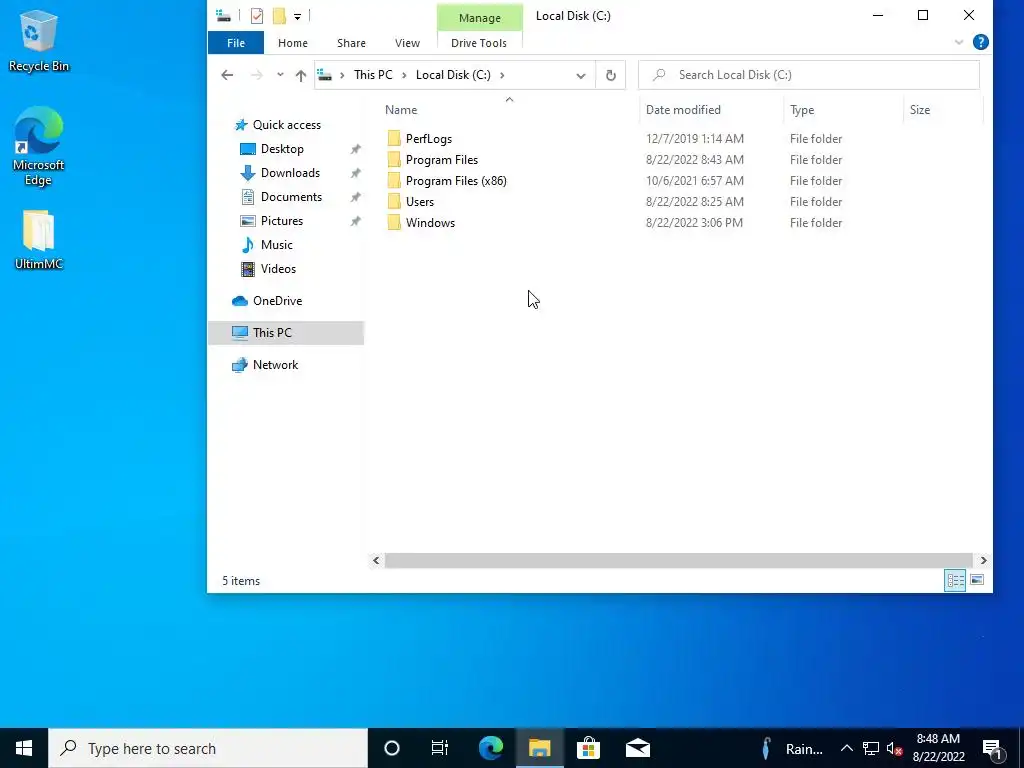Click the left arrow of horizontal scrollbar
This screenshot has height=768, width=1024.
pos(376,560)
